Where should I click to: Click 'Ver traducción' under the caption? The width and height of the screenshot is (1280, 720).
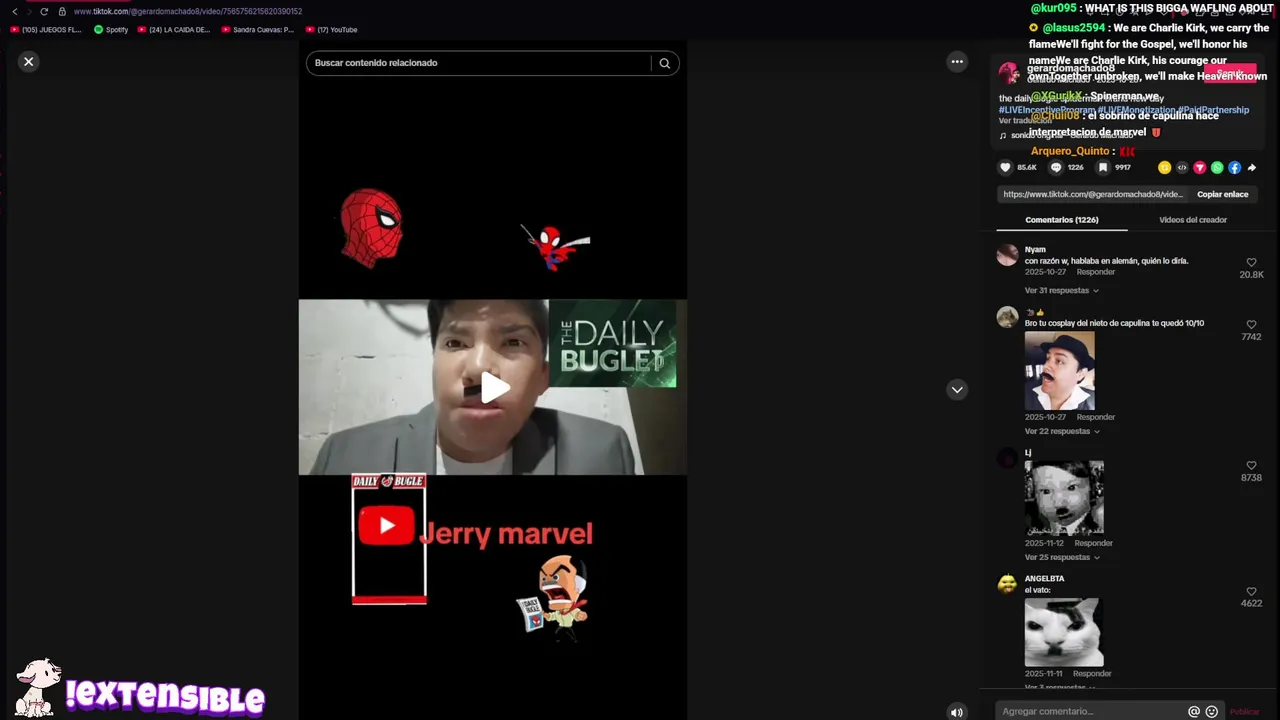point(1025,120)
